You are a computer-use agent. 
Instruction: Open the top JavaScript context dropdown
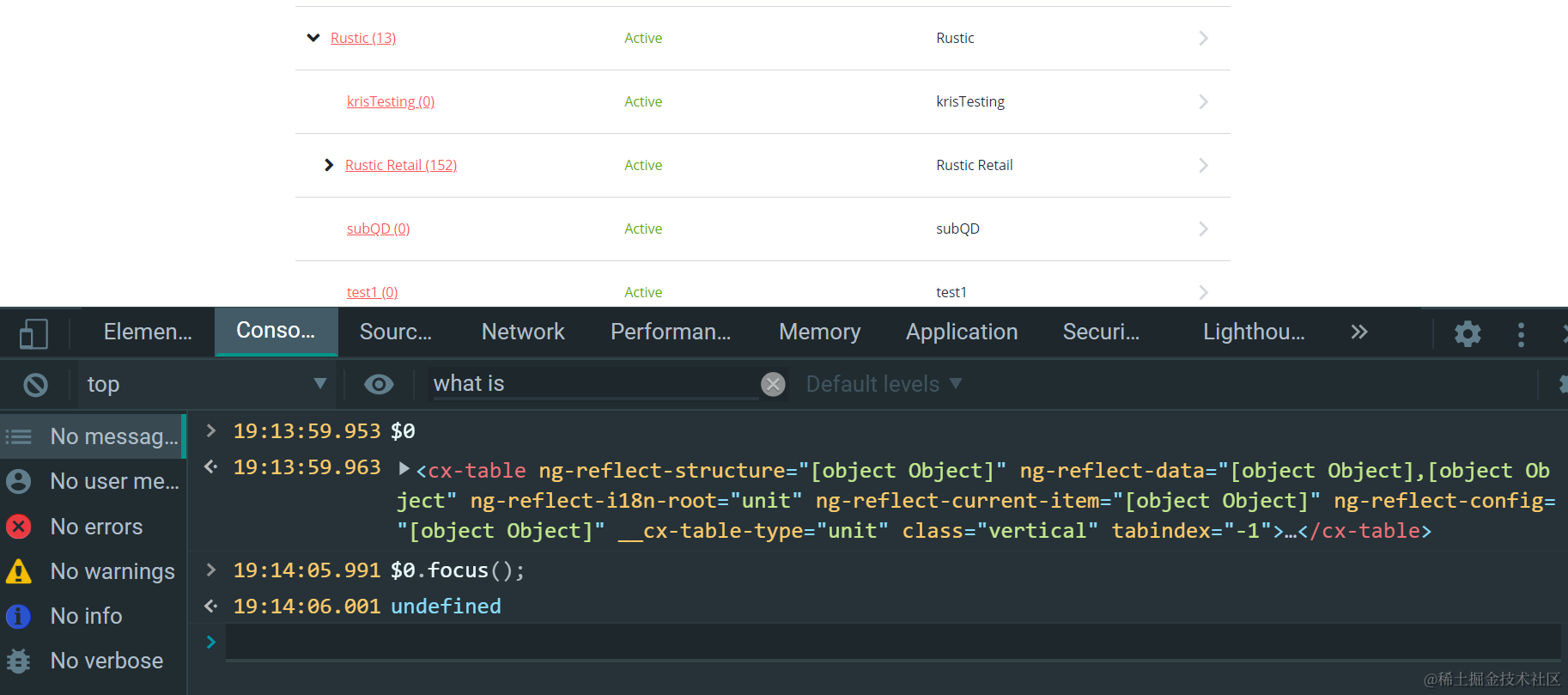(x=206, y=384)
